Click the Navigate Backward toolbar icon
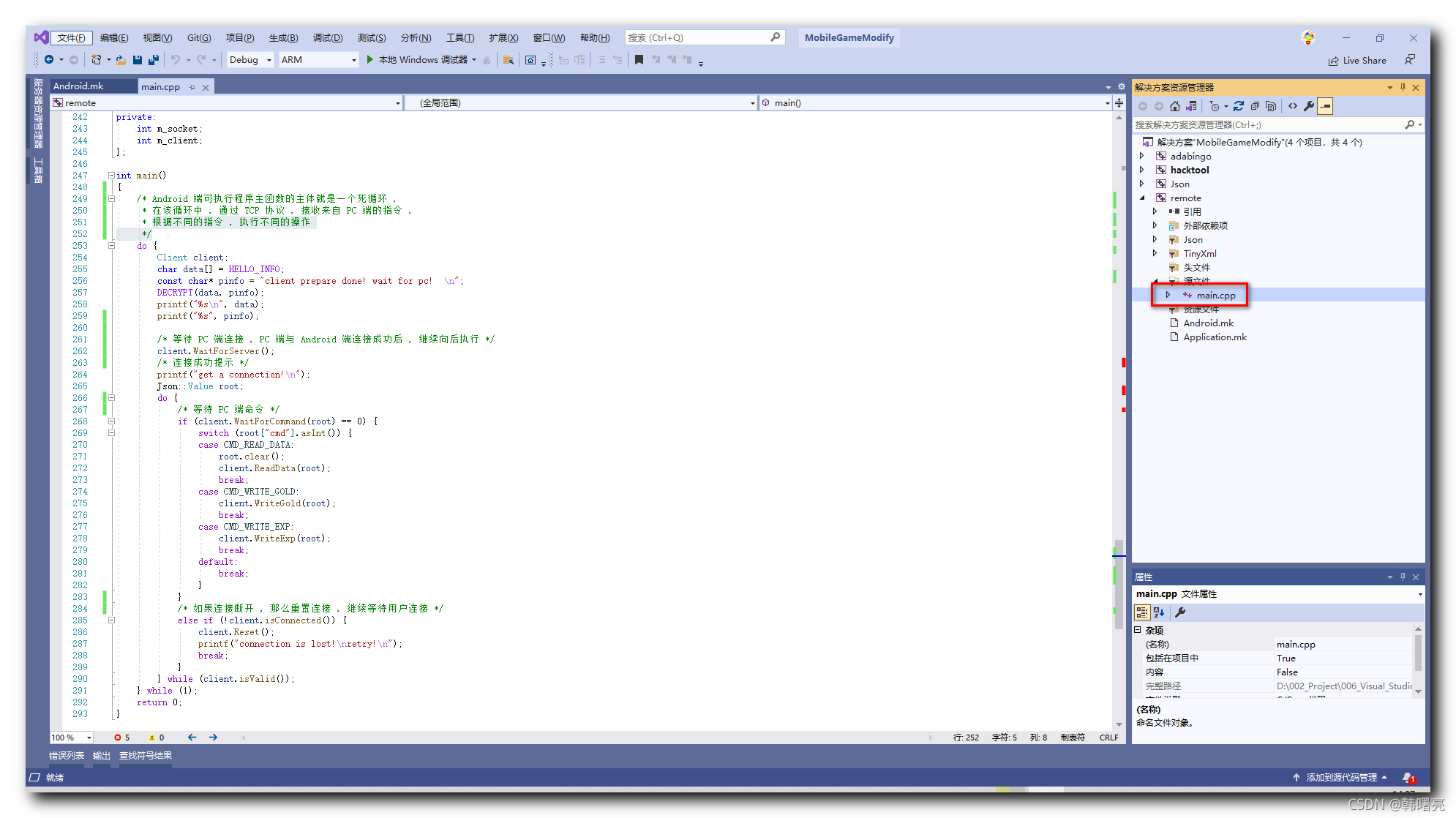The image size is (1456, 818). [x=49, y=59]
